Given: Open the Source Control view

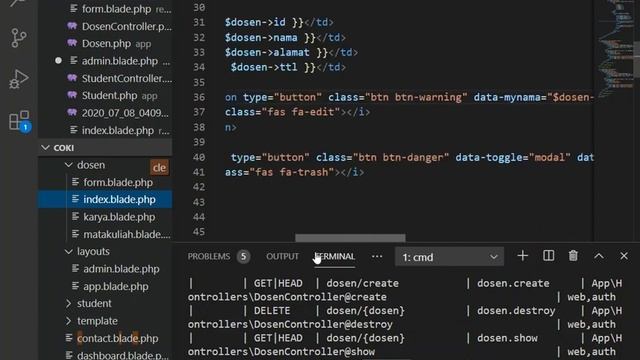Looking at the screenshot, I should 18,38.
